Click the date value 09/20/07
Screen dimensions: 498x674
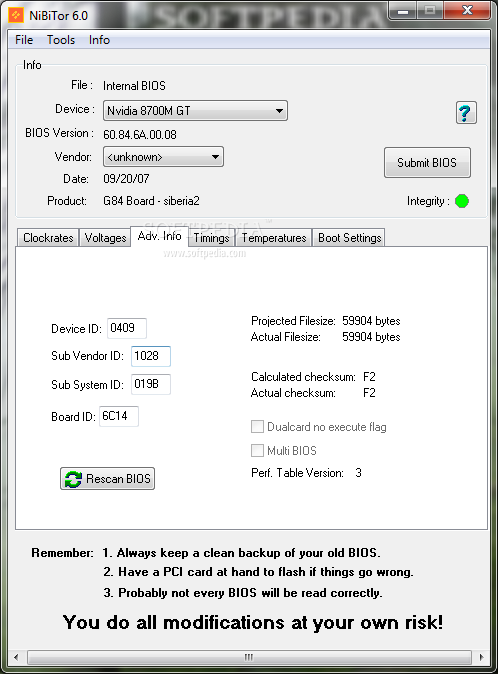[126, 178]
